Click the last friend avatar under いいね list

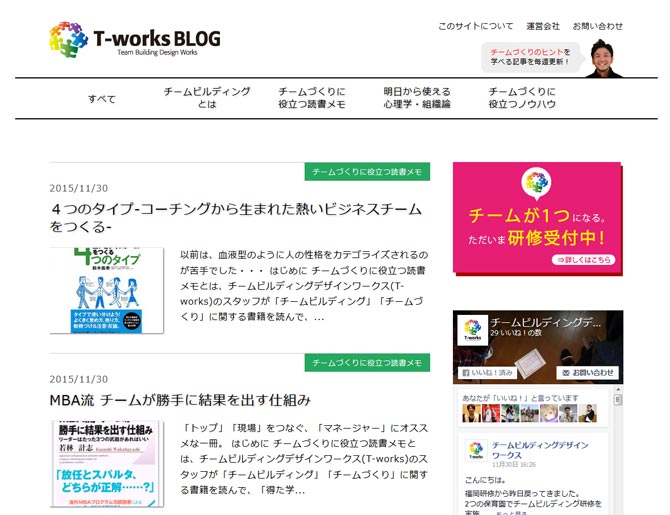[588, 413]
